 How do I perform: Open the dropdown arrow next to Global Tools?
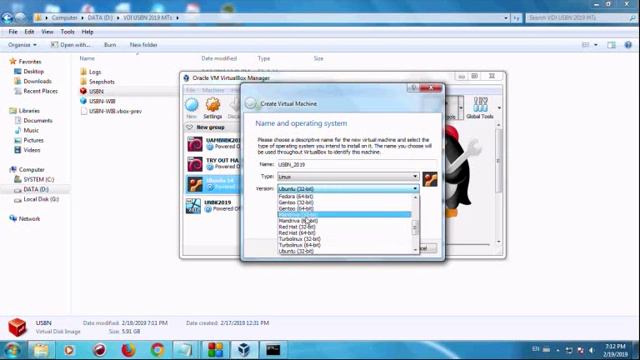(499, 108)
